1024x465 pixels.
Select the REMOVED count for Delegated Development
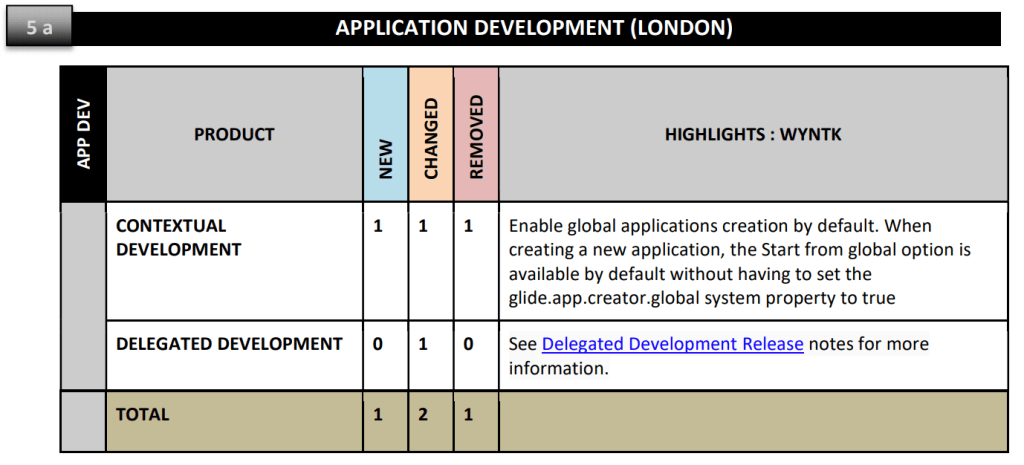pos(468,344)
